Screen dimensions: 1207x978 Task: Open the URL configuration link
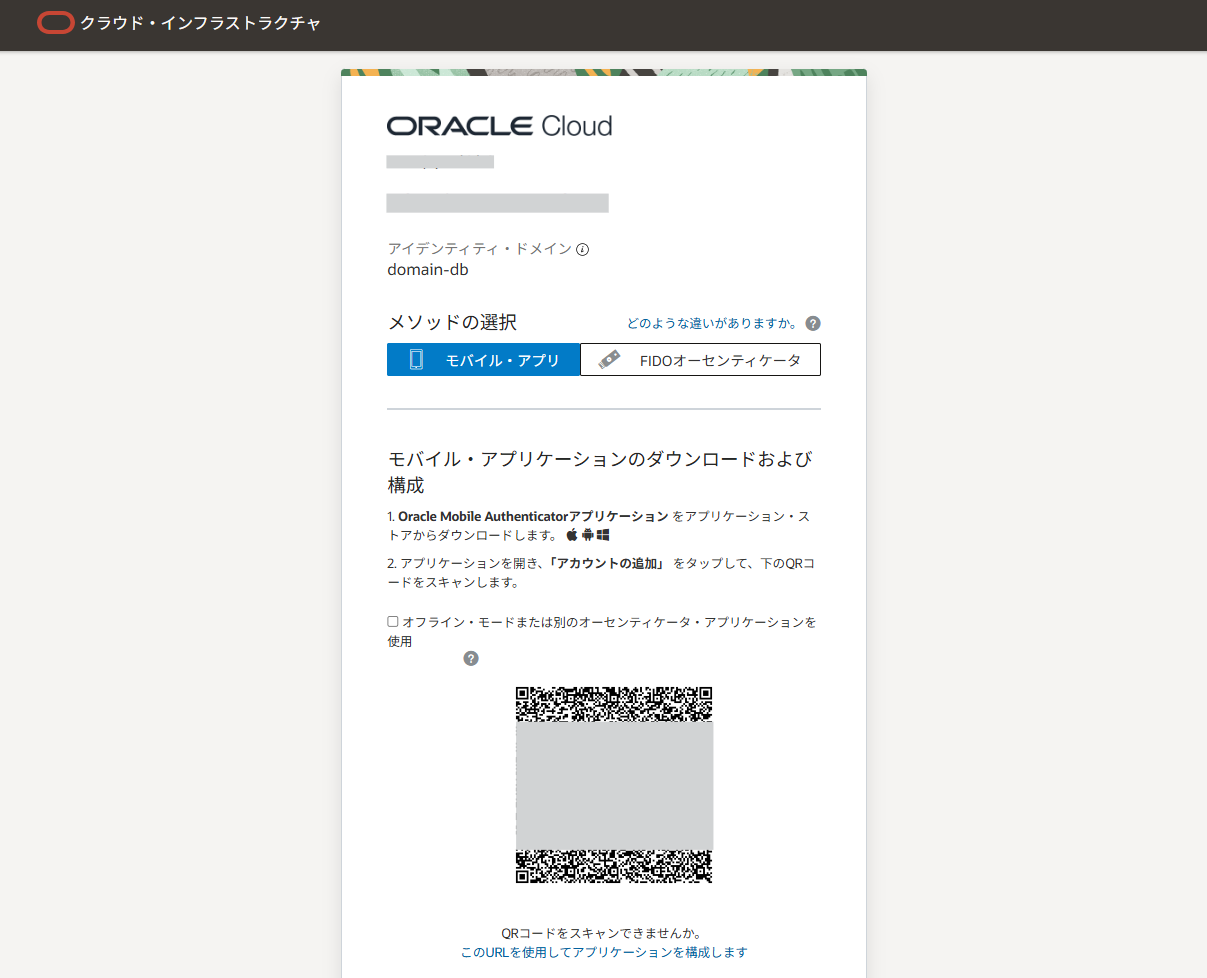603,952
